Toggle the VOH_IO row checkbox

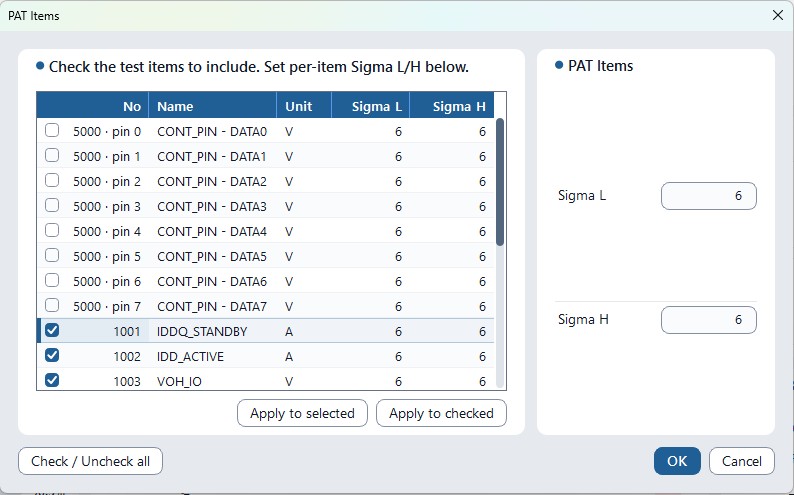pyautogui.click(x=52, y=380)
